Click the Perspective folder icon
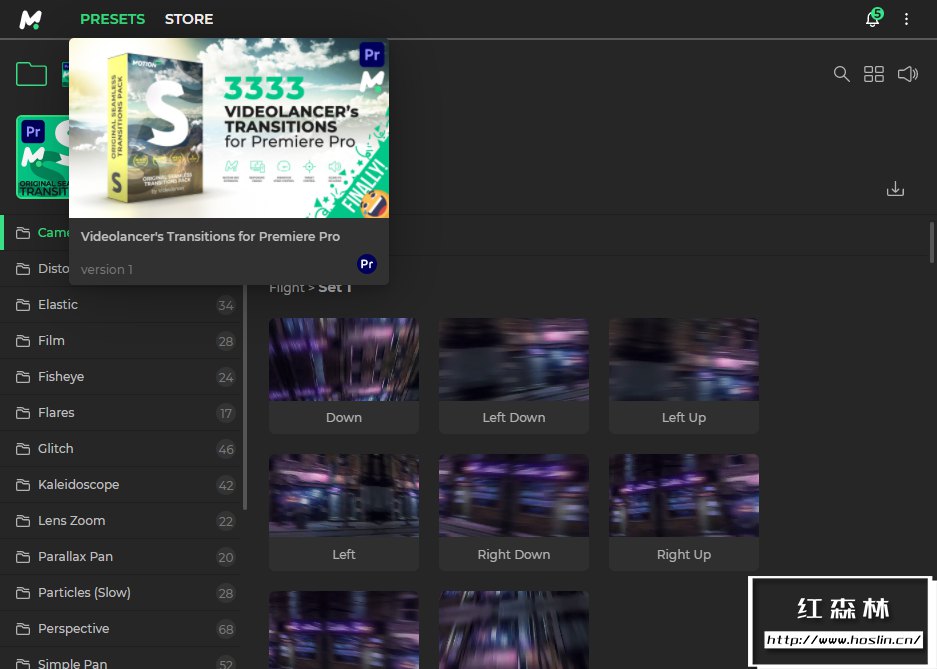This screenshot has height=669, width=937. pyautogui.click(x=23, y=628)
